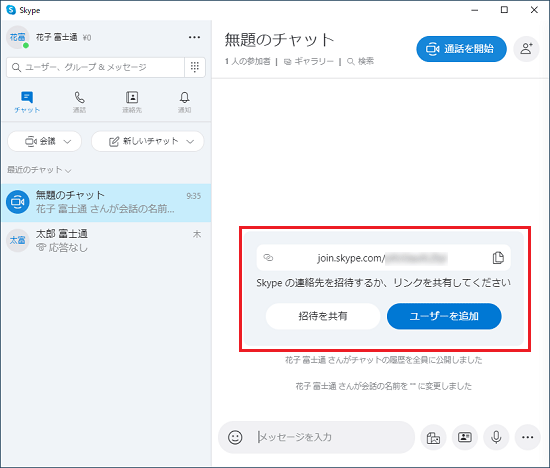
Task: Click the ¥0 Skype credit balance
Action: [87, 38]
